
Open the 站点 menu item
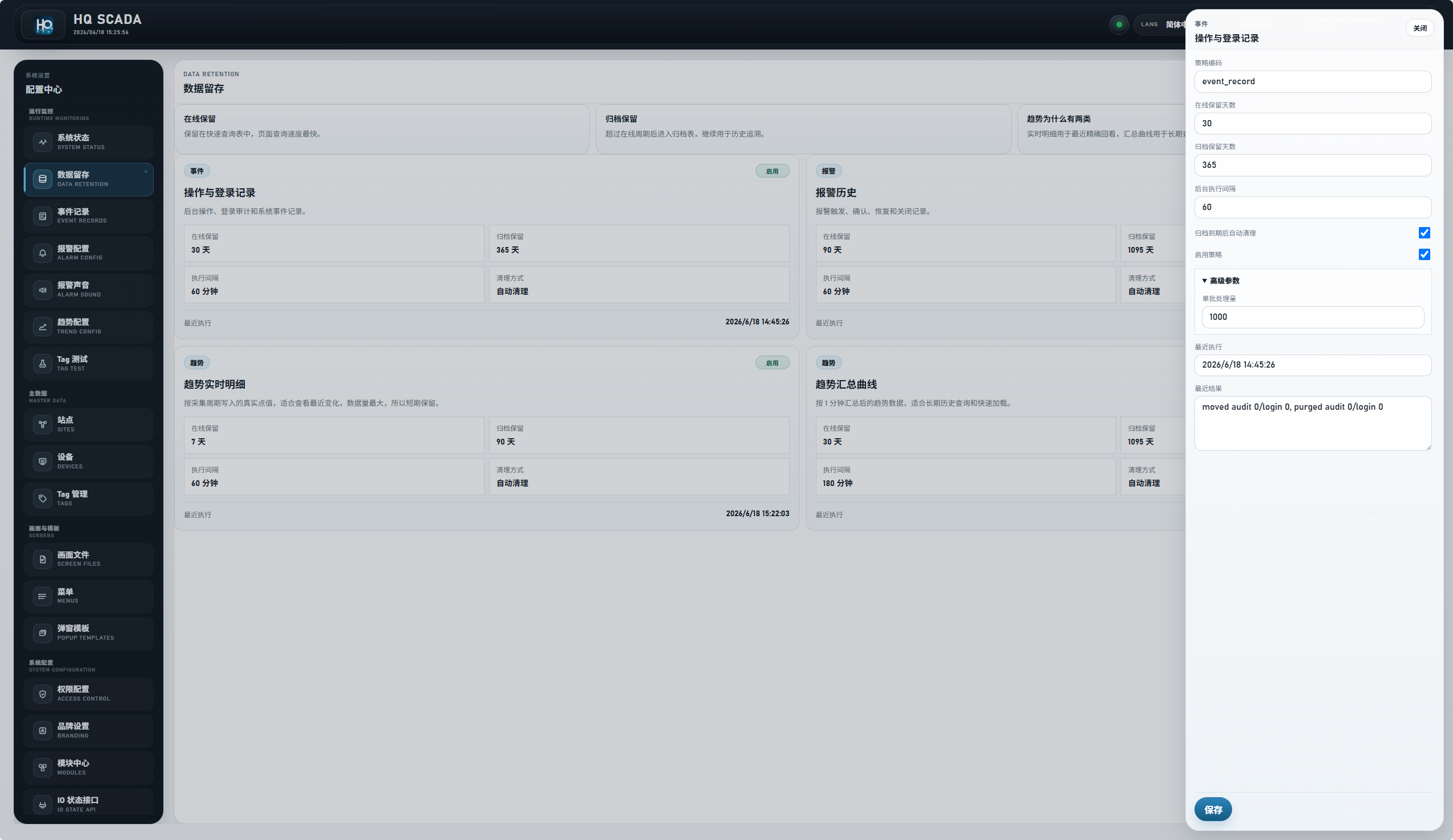pyautogui.click(x=88, y=425)
